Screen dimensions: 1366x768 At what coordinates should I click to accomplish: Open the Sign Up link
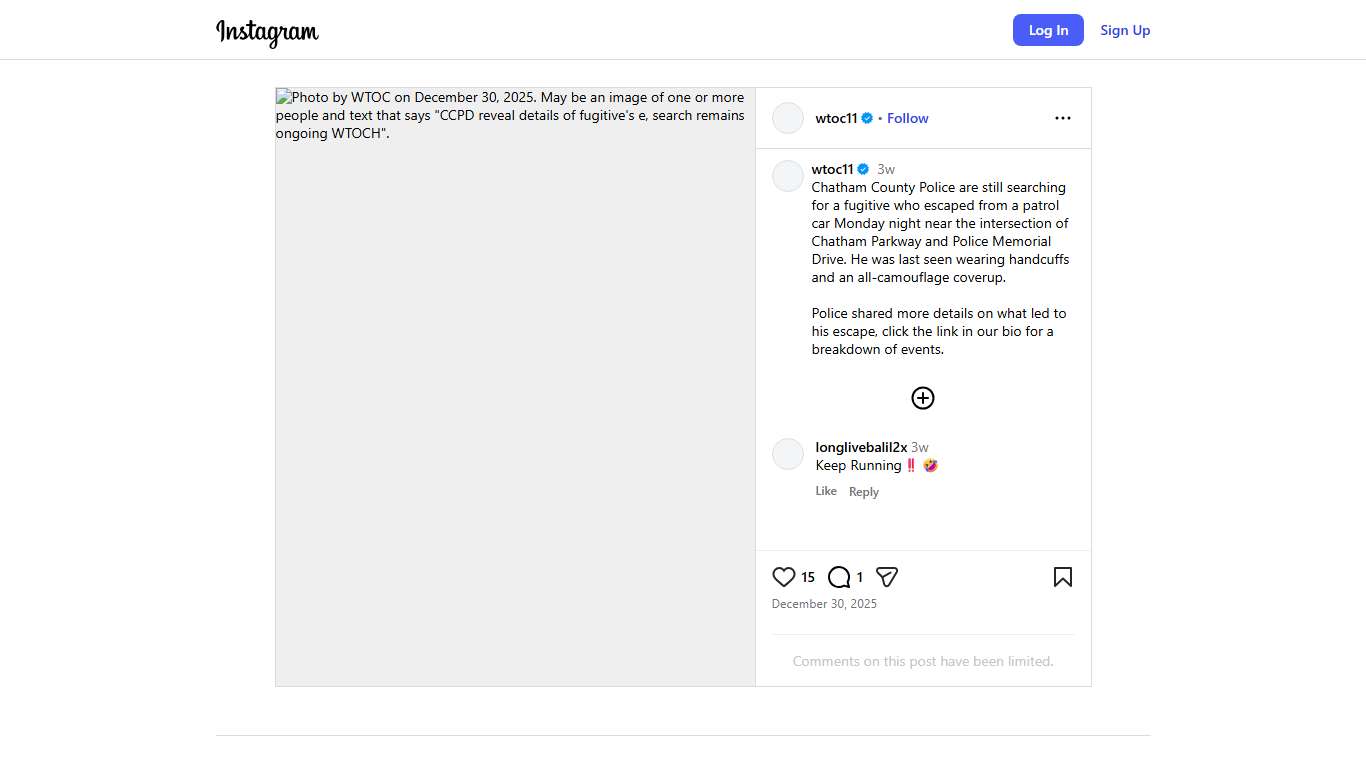[x=1125, y=30]
